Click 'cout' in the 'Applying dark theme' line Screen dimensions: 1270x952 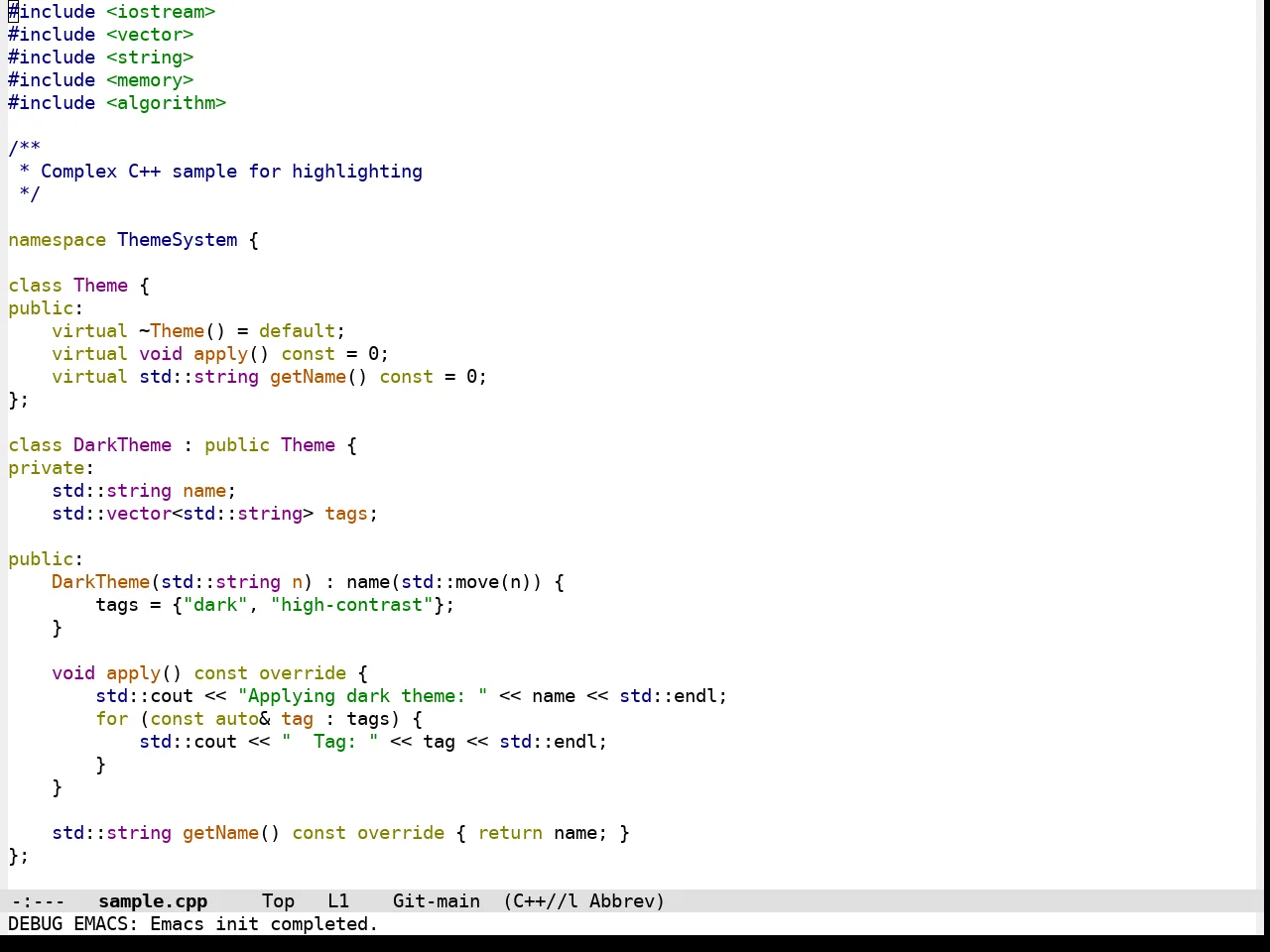point(172,696)
